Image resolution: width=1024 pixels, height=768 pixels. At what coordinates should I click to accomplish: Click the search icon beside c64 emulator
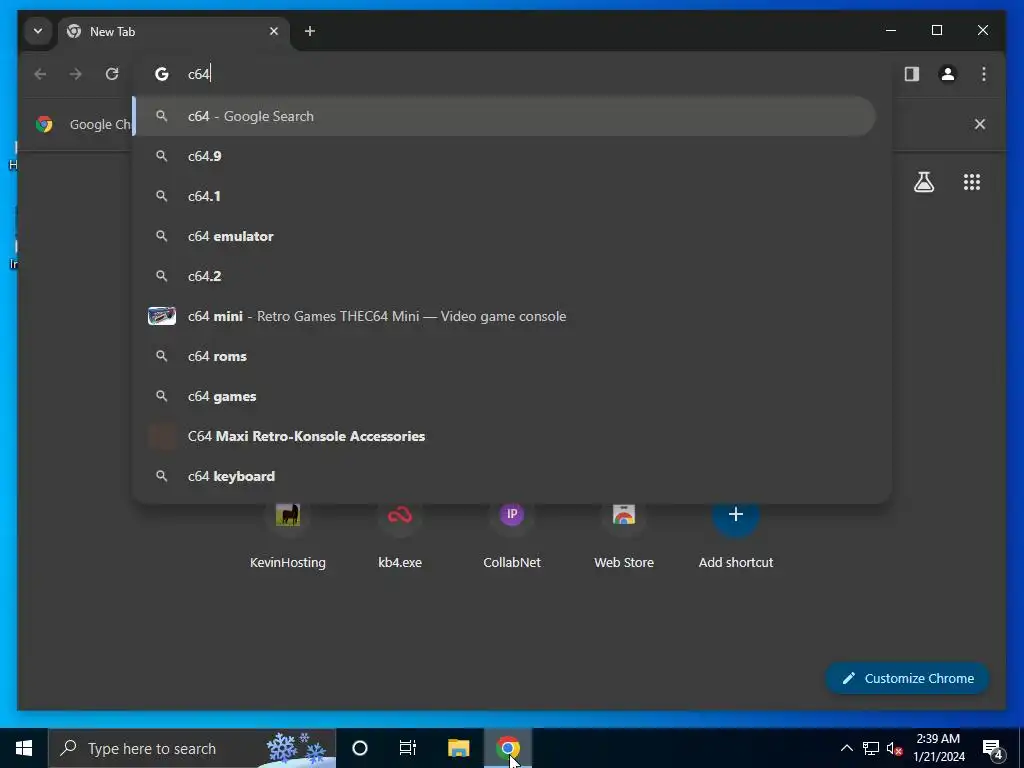click(x=161, y=236)
